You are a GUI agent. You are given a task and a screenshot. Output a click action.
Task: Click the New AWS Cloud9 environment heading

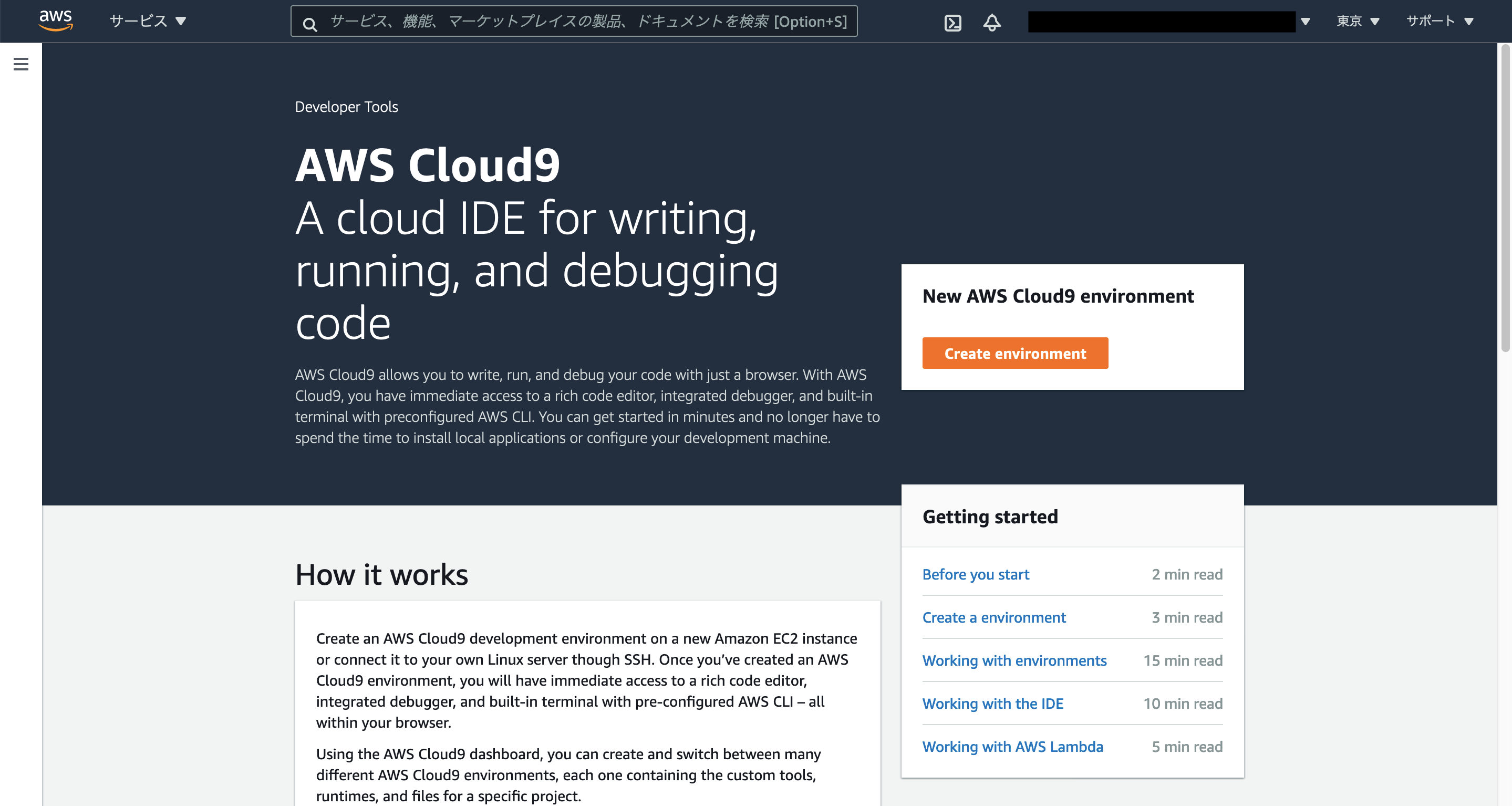1058,296
